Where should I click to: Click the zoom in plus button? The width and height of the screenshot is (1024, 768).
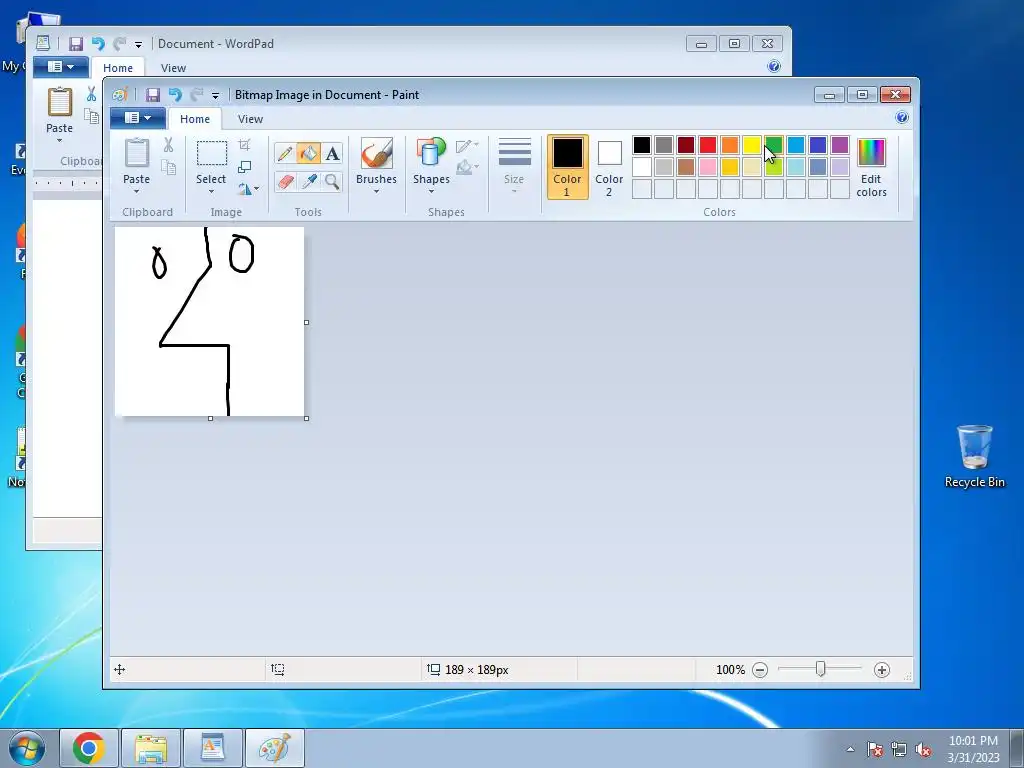(x=882, y=670)
